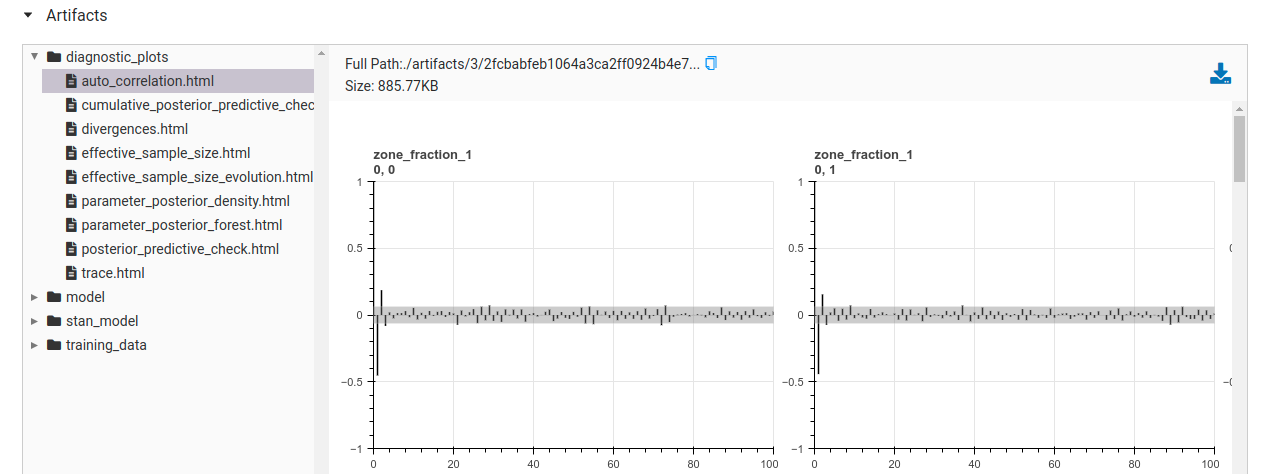Click the Size: 885.77KB text
1264x474 pixels.
pyautogui.click(x=391, y=86)
